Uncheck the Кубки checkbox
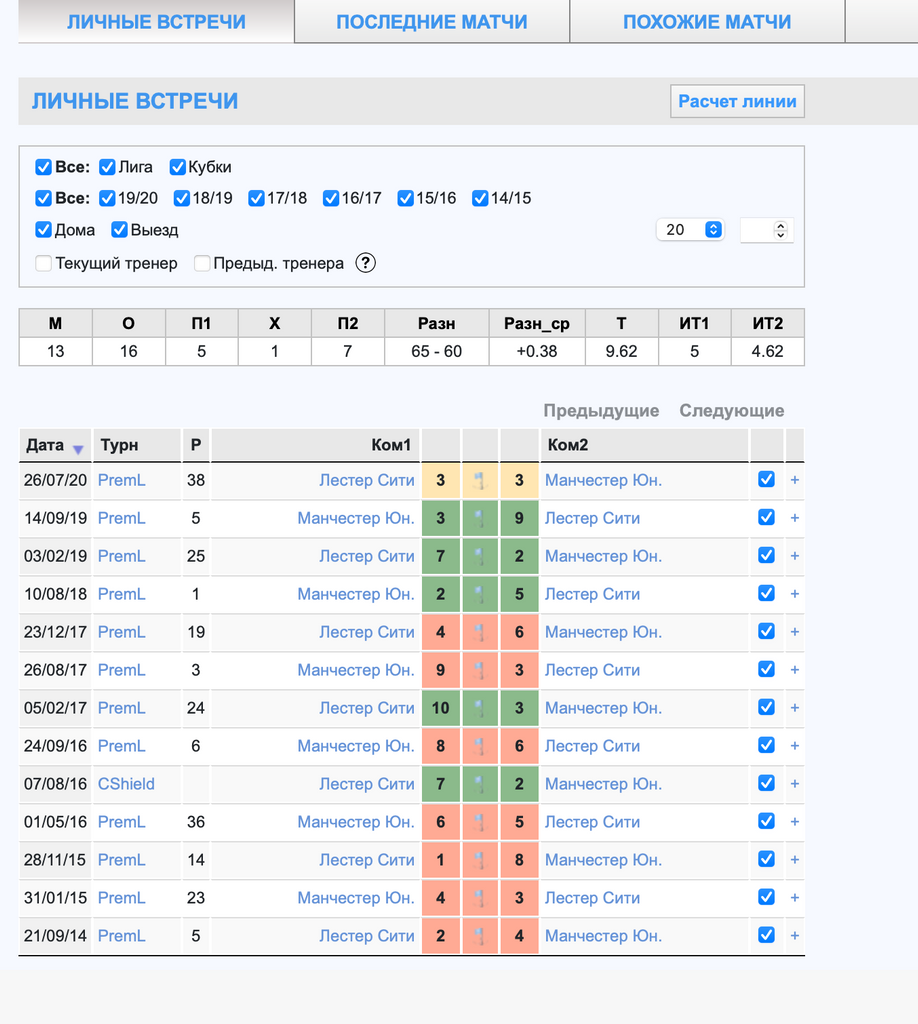Viewport: 918px width, 1024px height. coord(178,167)
